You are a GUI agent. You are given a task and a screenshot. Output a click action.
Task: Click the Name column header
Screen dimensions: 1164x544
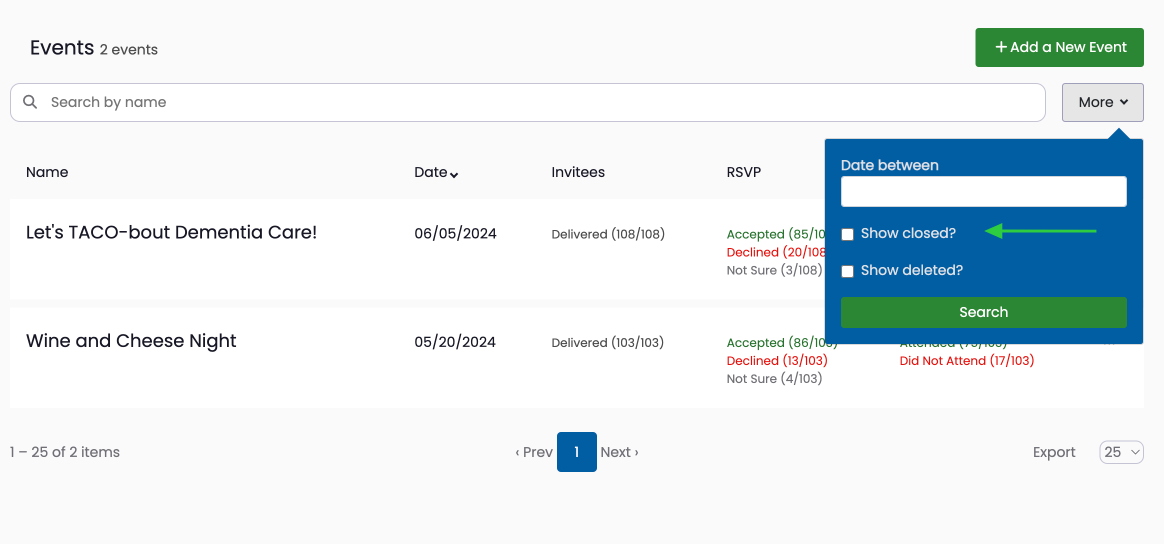pos(47,172)
